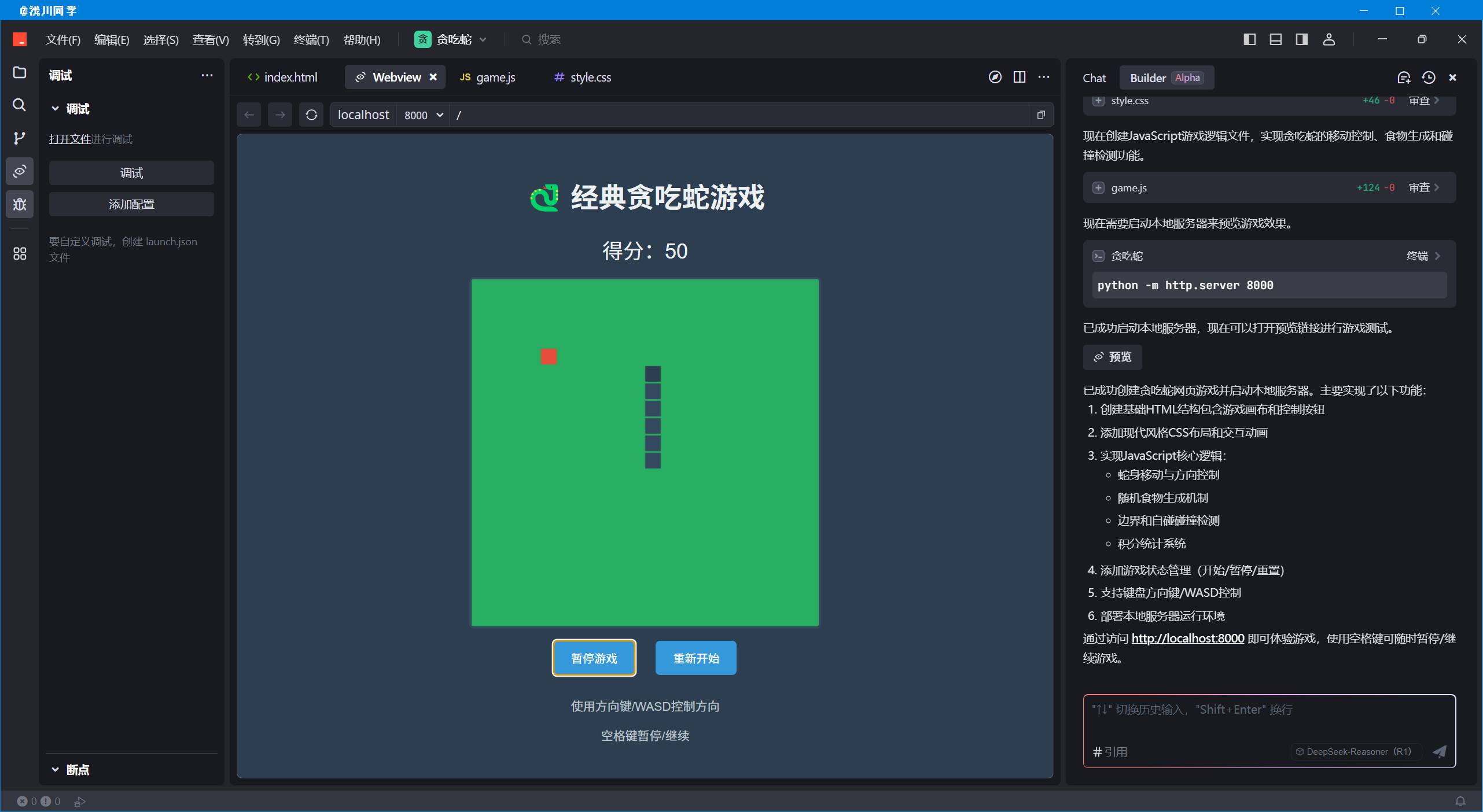Open the 查看(V) menu

click(x=211, y=39)
